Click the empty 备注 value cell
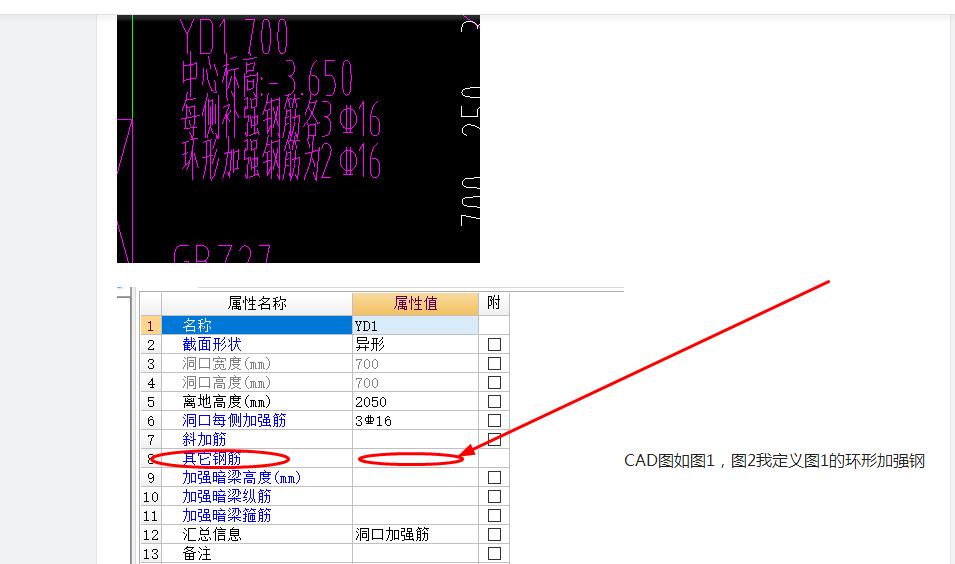This screenshot has height=564, width=955. tap(415, 554)
